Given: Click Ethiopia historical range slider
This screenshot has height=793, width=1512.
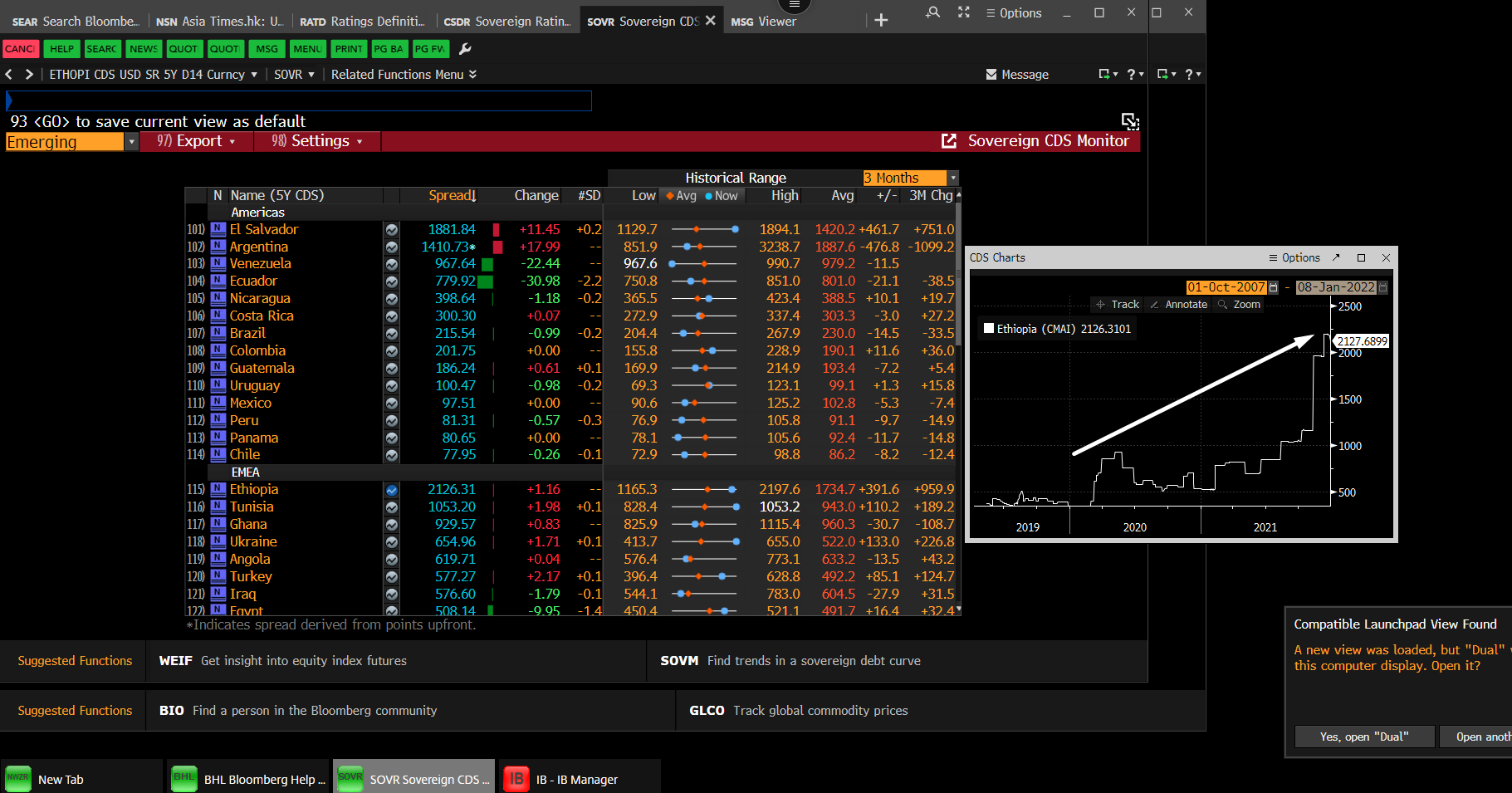Looking at the screenshot, I should click(704, 489).
